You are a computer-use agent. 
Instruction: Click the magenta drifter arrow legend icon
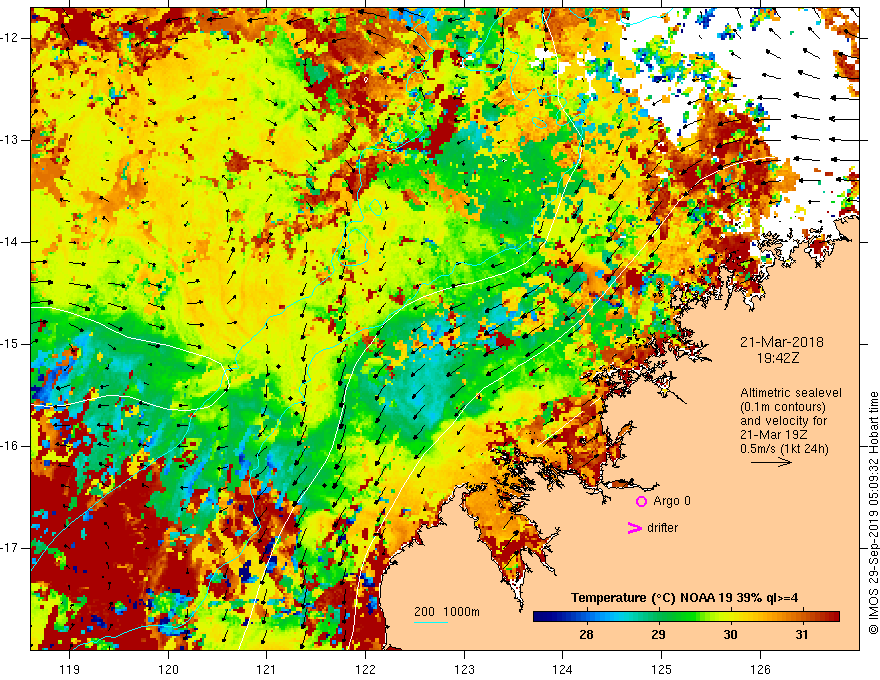pos(634,528)
